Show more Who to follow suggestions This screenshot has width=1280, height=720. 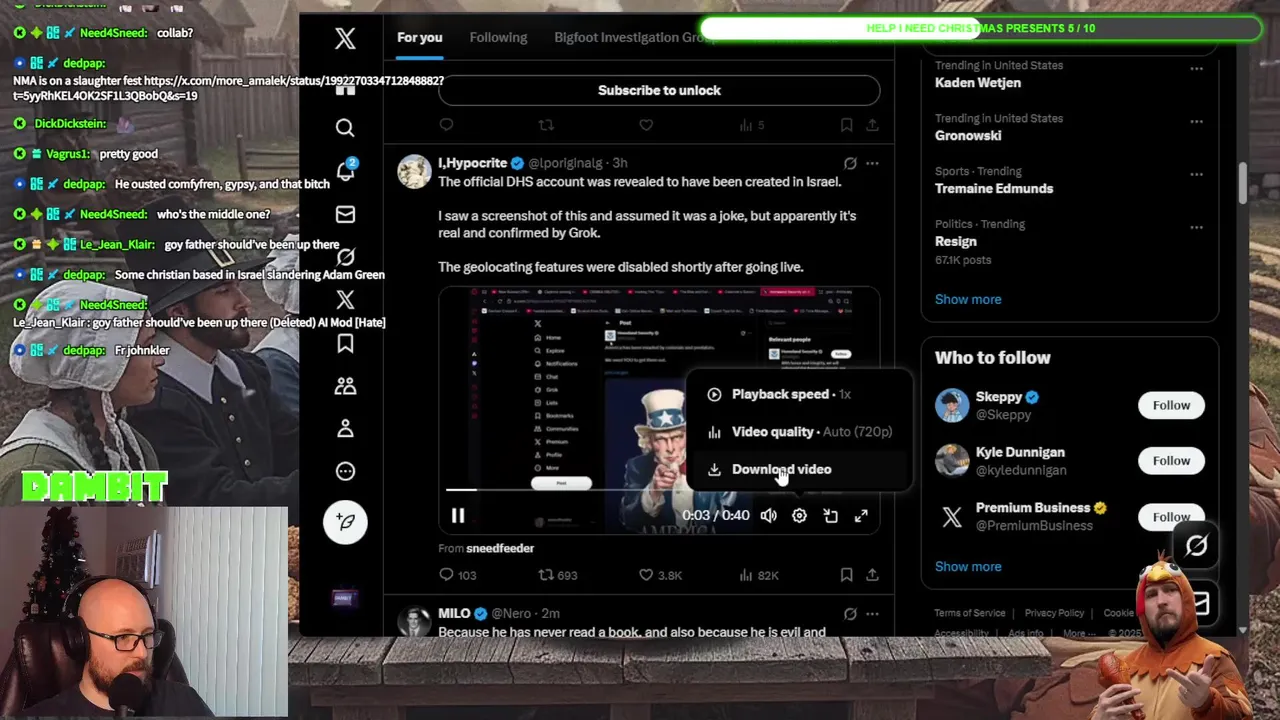967,566
